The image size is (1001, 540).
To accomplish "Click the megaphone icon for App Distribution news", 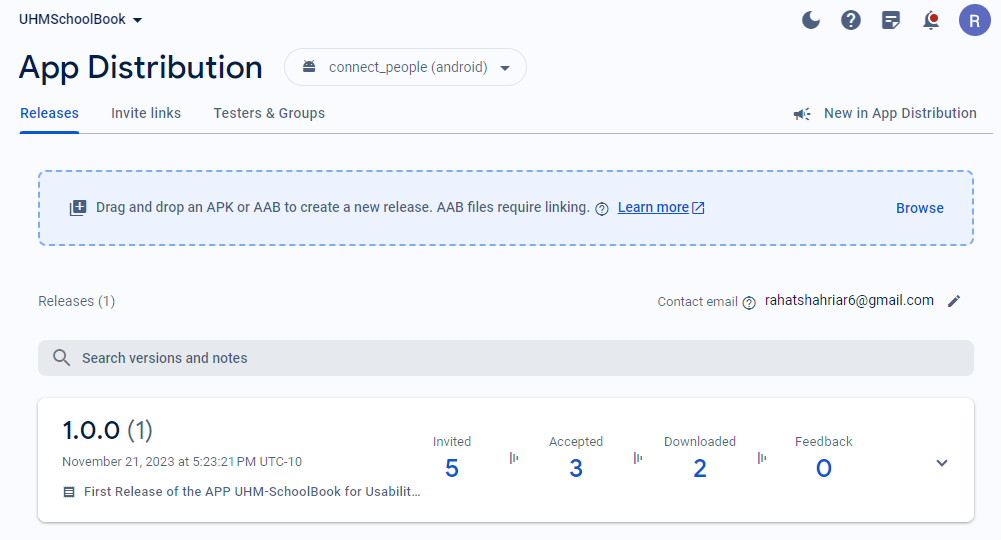I will tap(802, 114).
